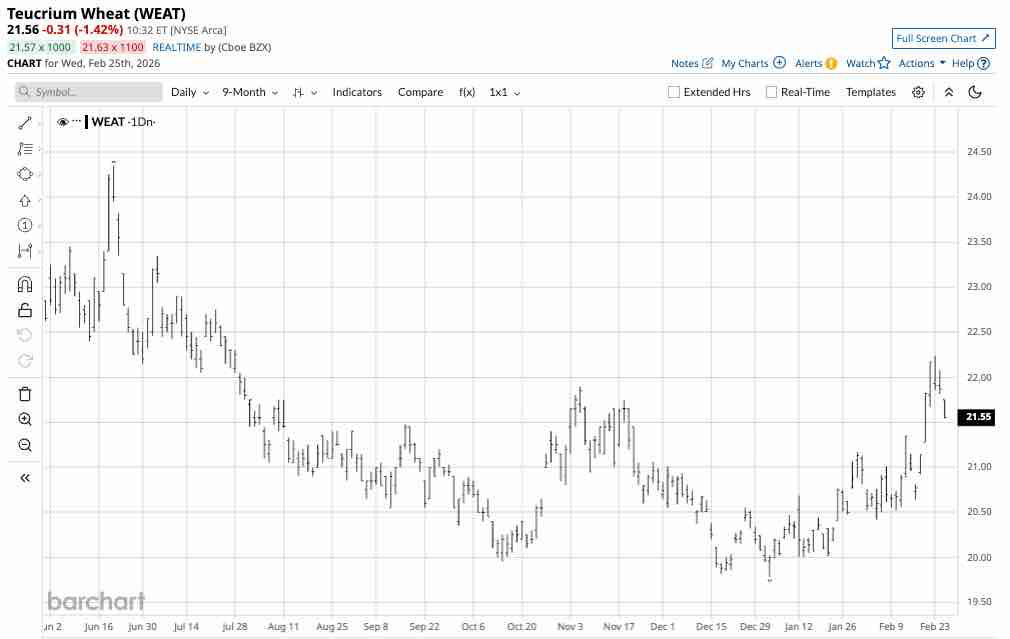The width and height of the screenshot is (1010, 639).
Task: Click the Jul 28 date axis label
Action: [234, 626]
